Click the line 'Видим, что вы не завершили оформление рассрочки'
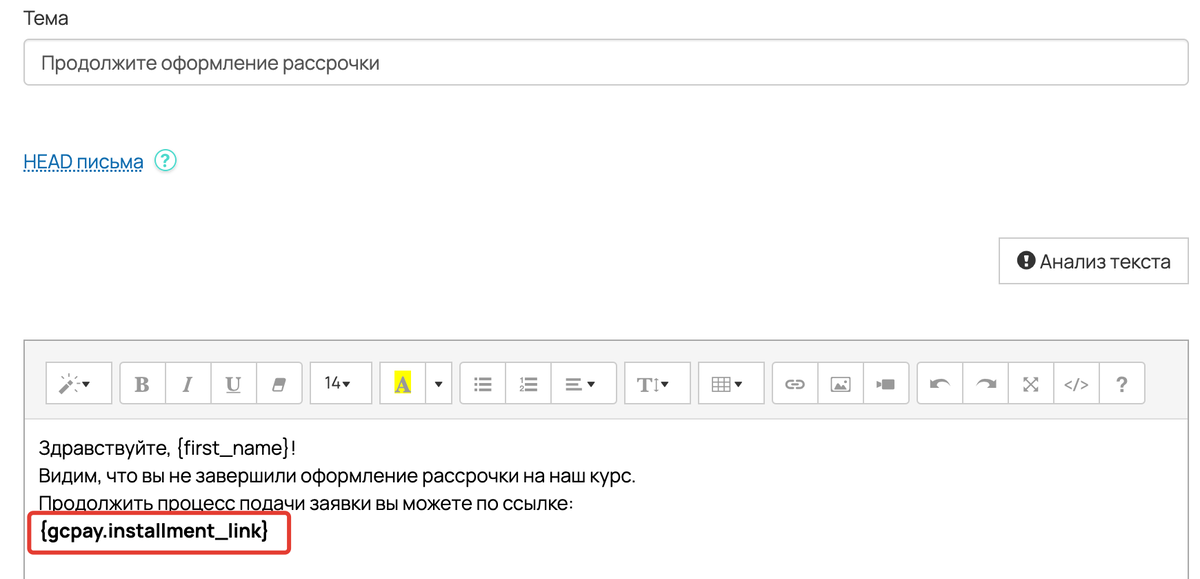The height and width of the screenshot is (579, 1200). coord(337,475)
